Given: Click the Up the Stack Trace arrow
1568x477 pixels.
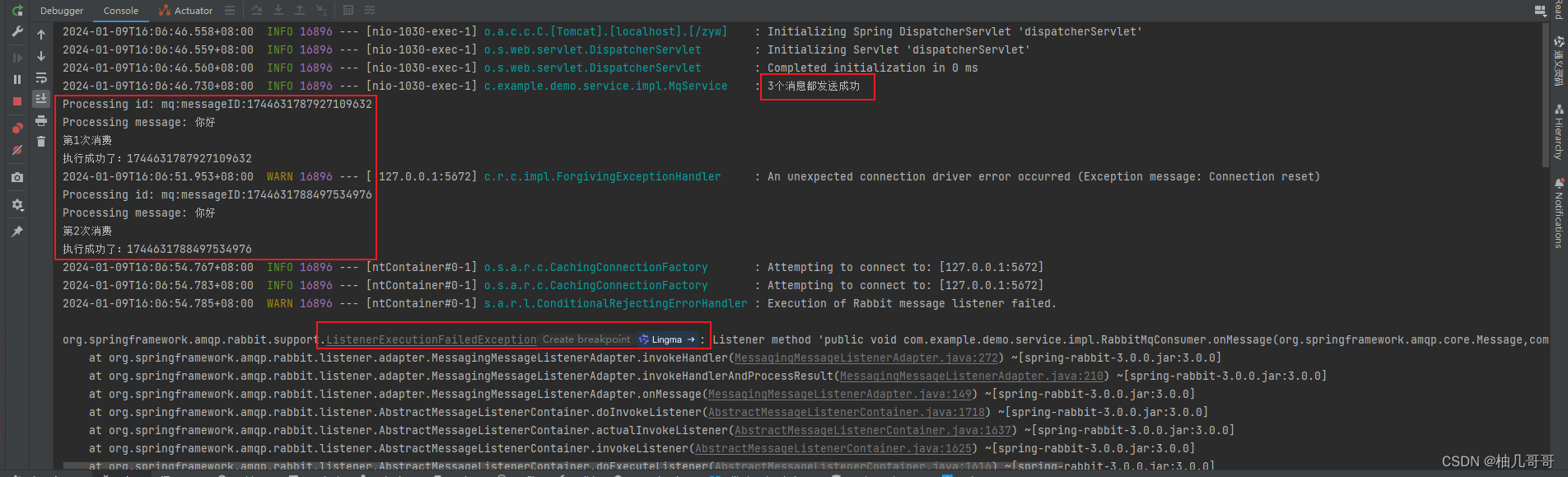Looking at the screenshot, I should point(41,35).
